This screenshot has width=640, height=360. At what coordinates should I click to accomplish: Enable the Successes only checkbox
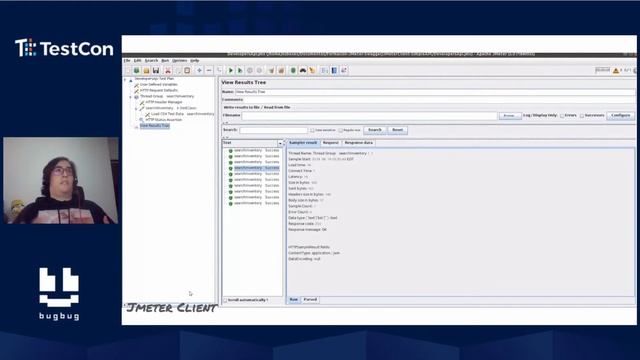[582, 116]
